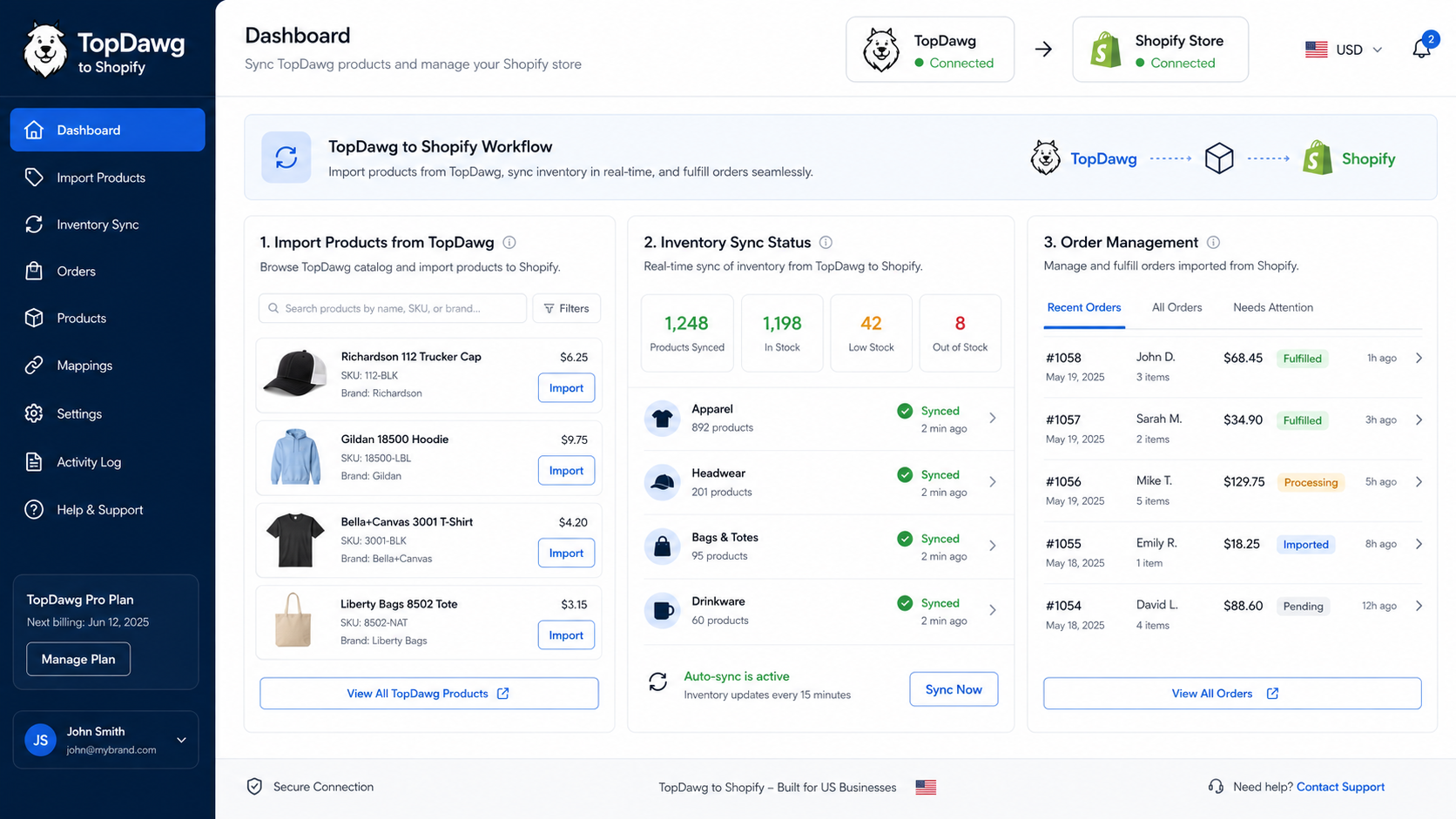This screenshot has width=1456, height=819.
Task: Click View All Orders
Action: tap(1232, 694)
